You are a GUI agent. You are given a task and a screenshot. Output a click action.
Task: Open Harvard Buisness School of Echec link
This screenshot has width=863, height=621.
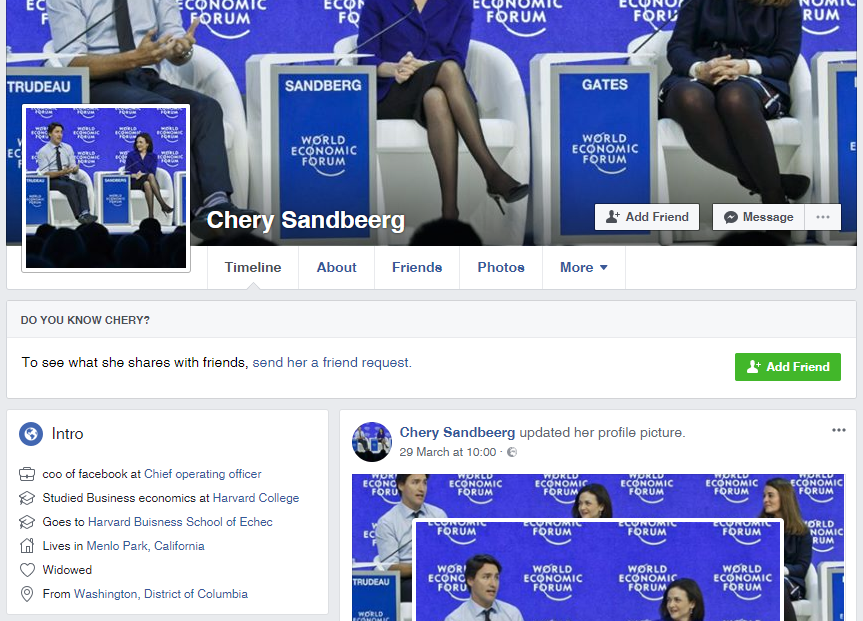[x=180, y=522]
